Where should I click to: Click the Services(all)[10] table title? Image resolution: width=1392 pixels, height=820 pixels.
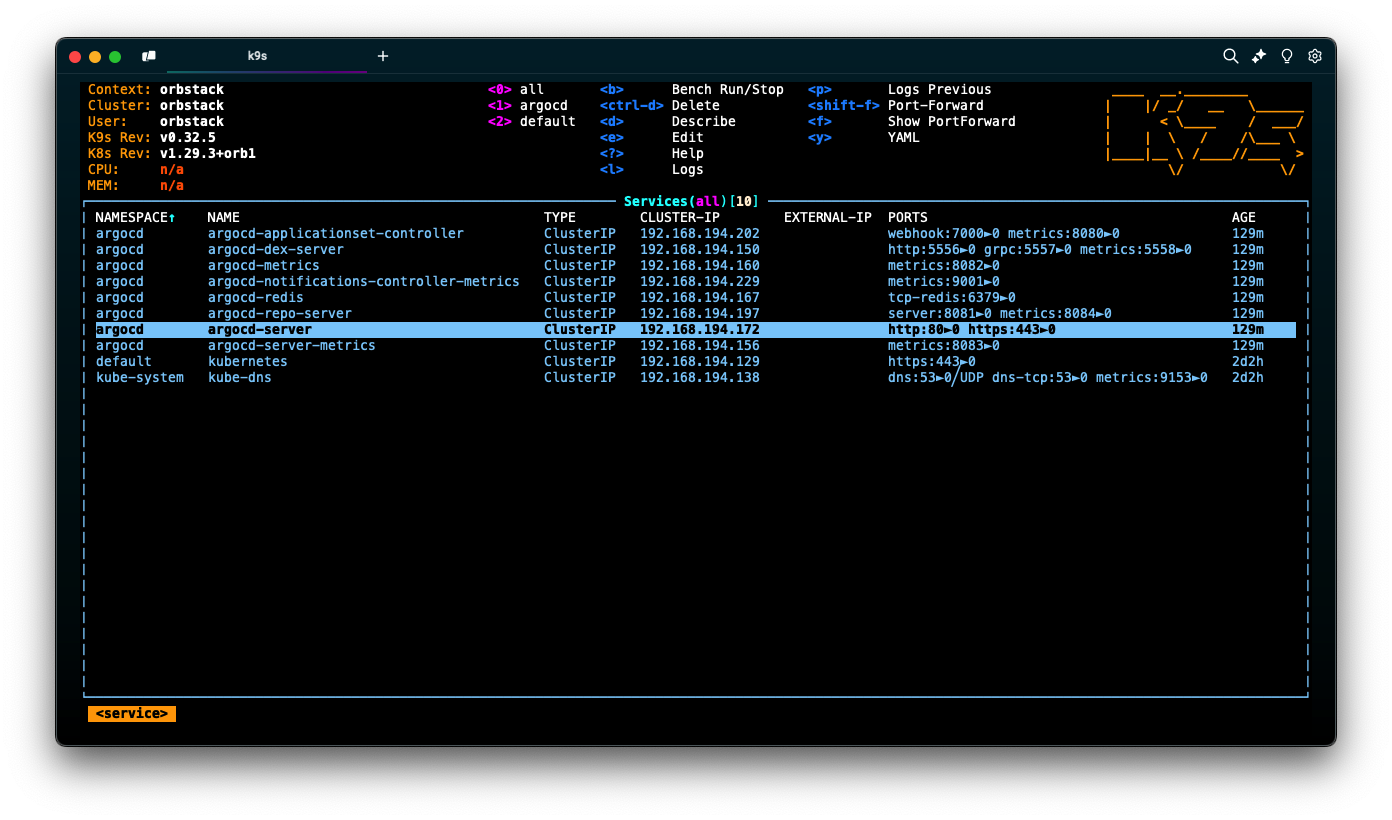[x=691, y=201]
